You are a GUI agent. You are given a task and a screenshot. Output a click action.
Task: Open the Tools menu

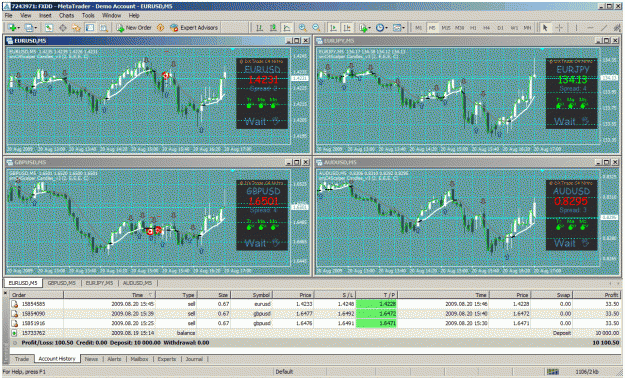pos(88,16)
